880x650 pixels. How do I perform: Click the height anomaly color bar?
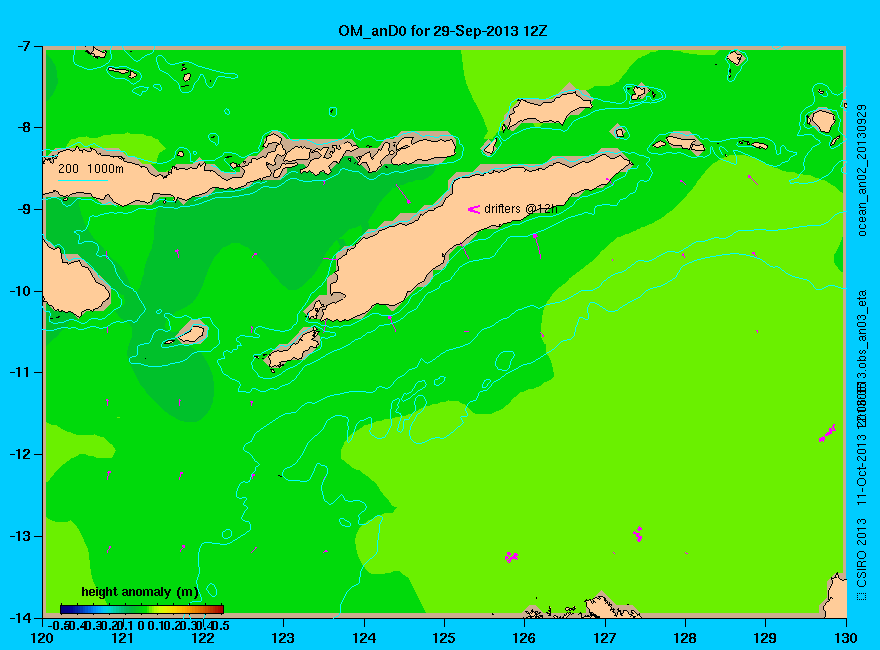tap(142, 609)
